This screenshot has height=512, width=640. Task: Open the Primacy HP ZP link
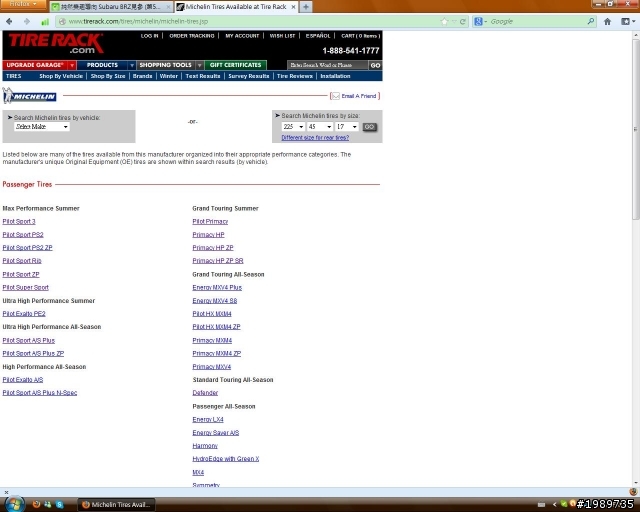213,247
